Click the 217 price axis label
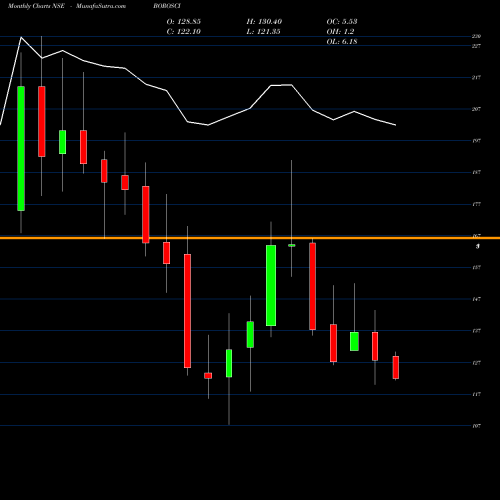Screen dimensions: 500x500 coord(476,77)
